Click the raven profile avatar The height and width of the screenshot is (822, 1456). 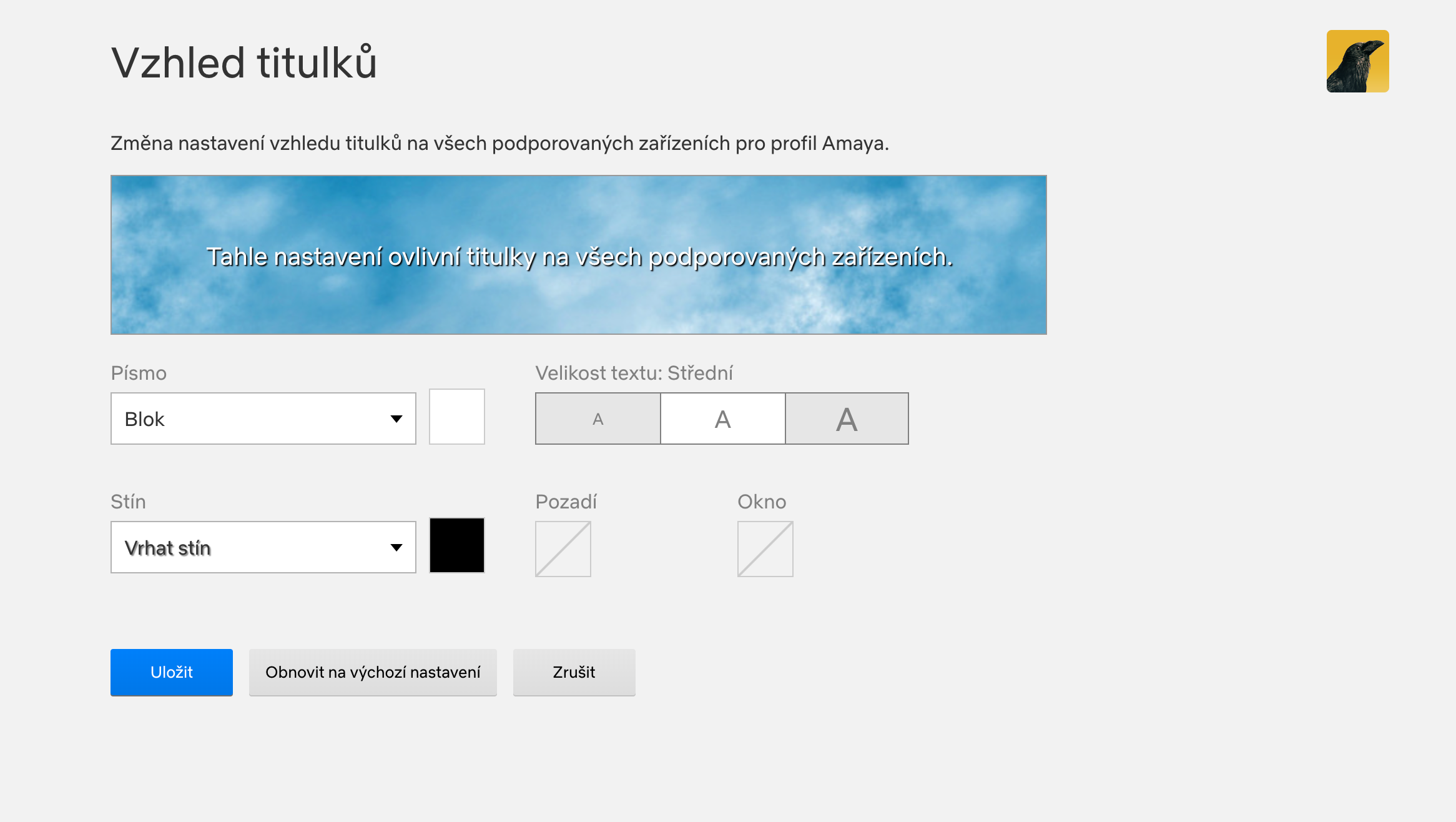[1357, 61]
